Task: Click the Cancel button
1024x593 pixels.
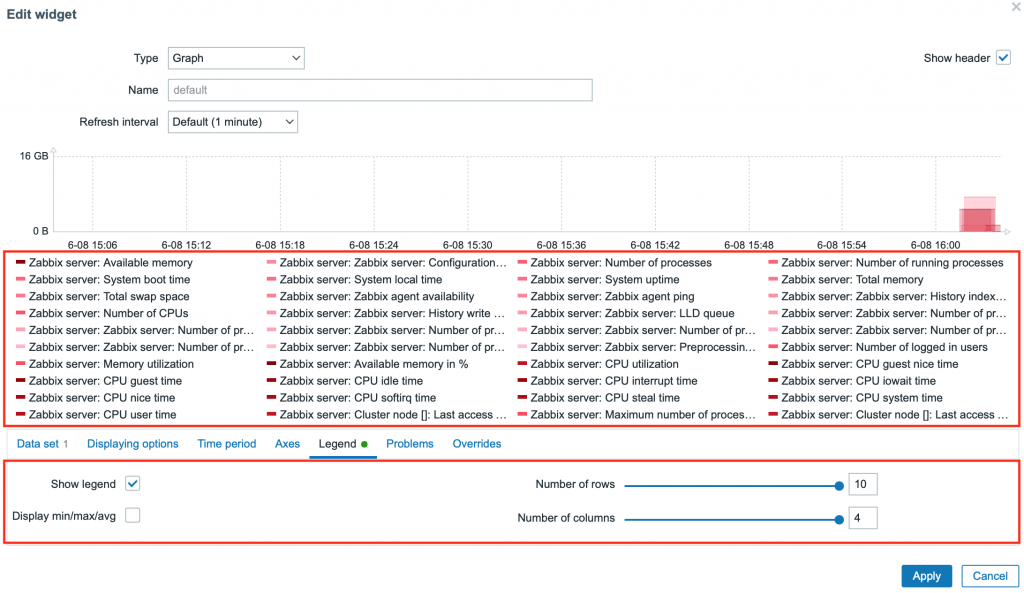Action: click(990, 576)
